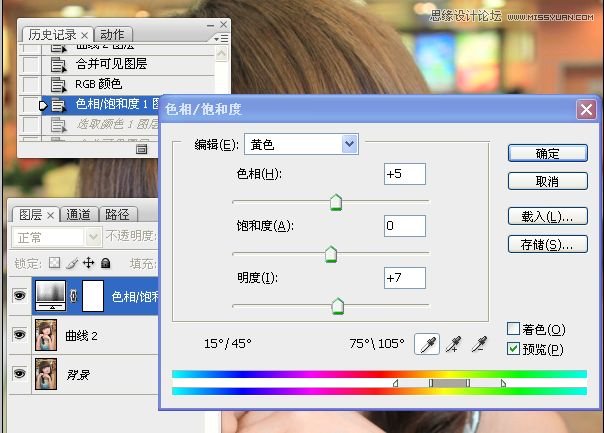
Task: Close the 历史记录 tab
Action: tap(85, 36)
